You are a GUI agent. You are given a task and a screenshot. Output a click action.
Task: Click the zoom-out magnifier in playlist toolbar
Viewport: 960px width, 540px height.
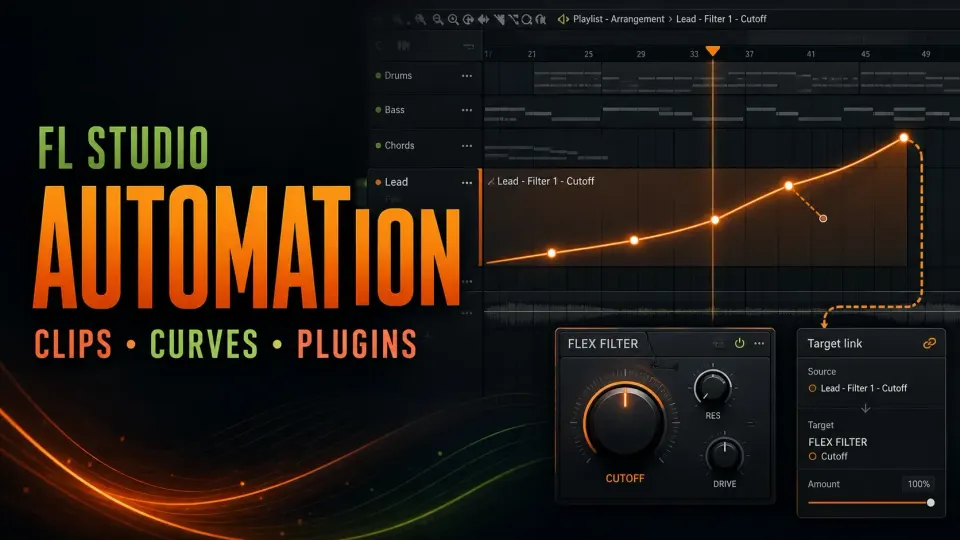point(438,20)
